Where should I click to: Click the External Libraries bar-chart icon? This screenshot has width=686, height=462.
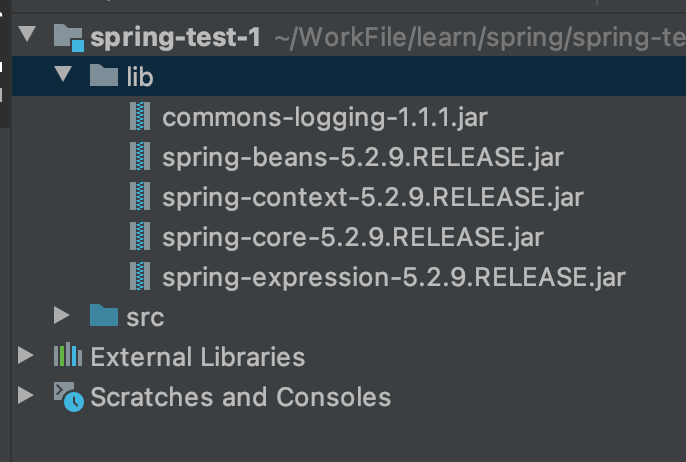(x=67, y=356)
